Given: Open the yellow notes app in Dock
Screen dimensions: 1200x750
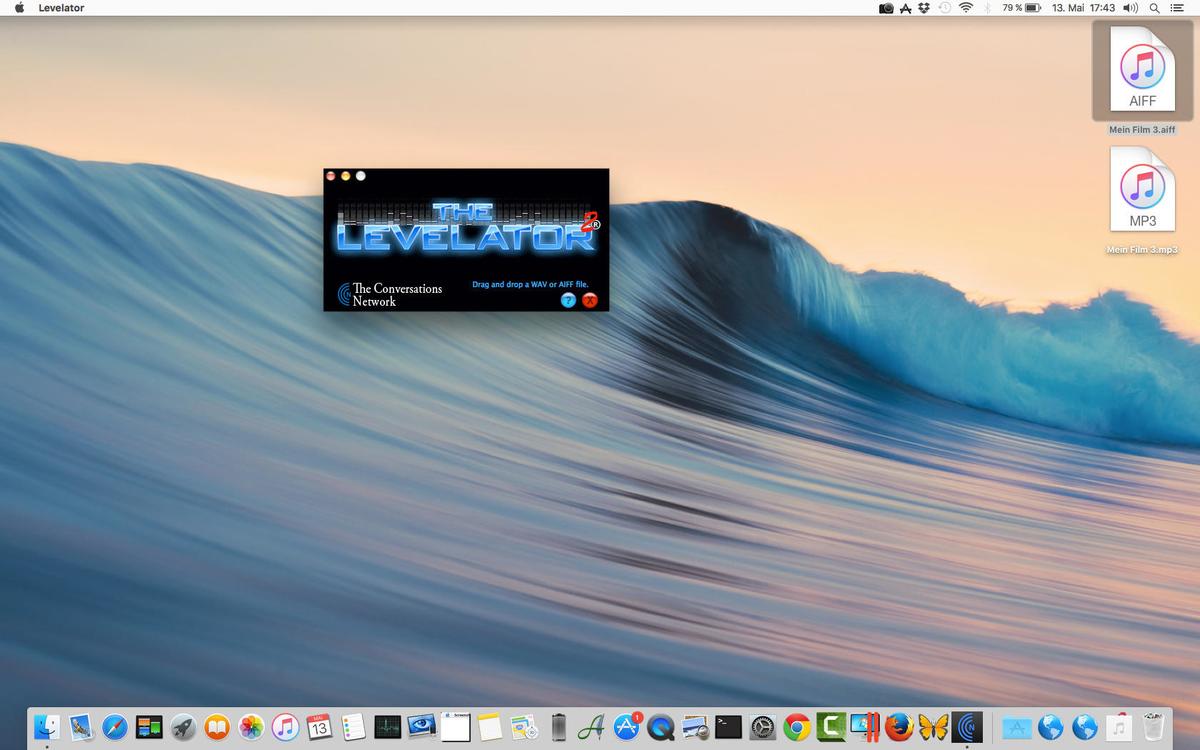Looking at the screenshot, I should (489, 727).
